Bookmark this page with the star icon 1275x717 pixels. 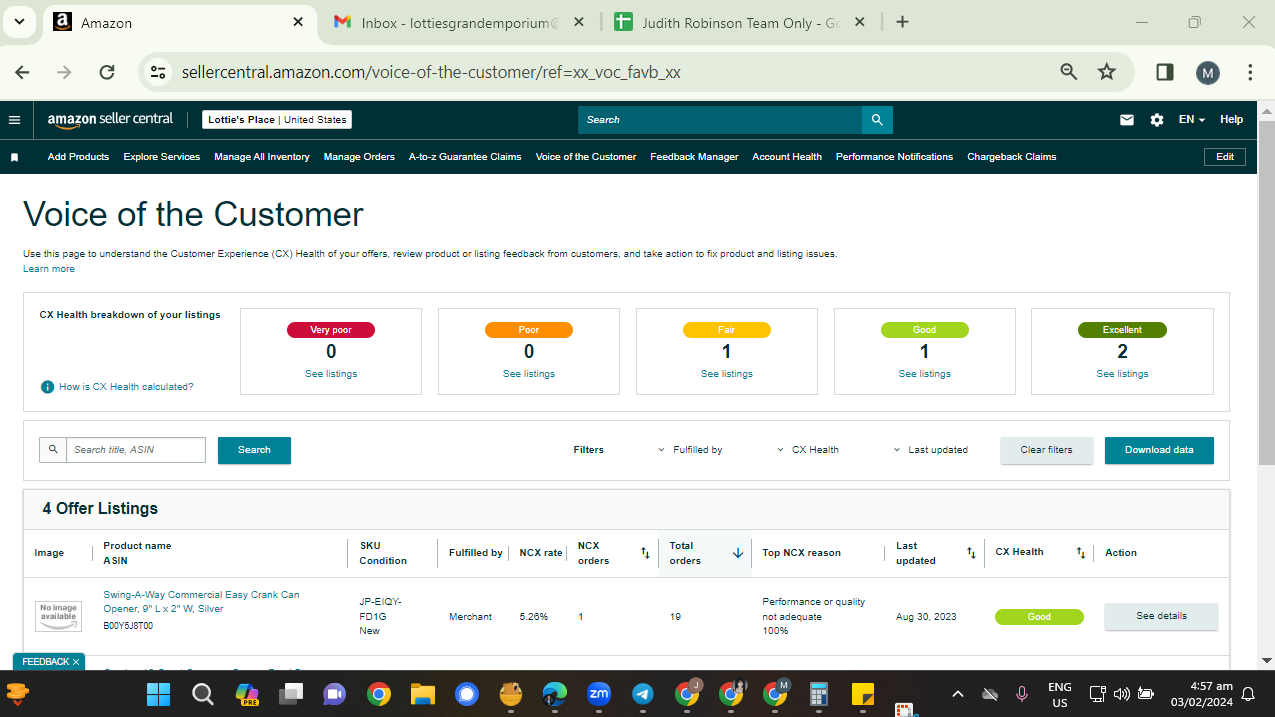[x=1106, y=72]
